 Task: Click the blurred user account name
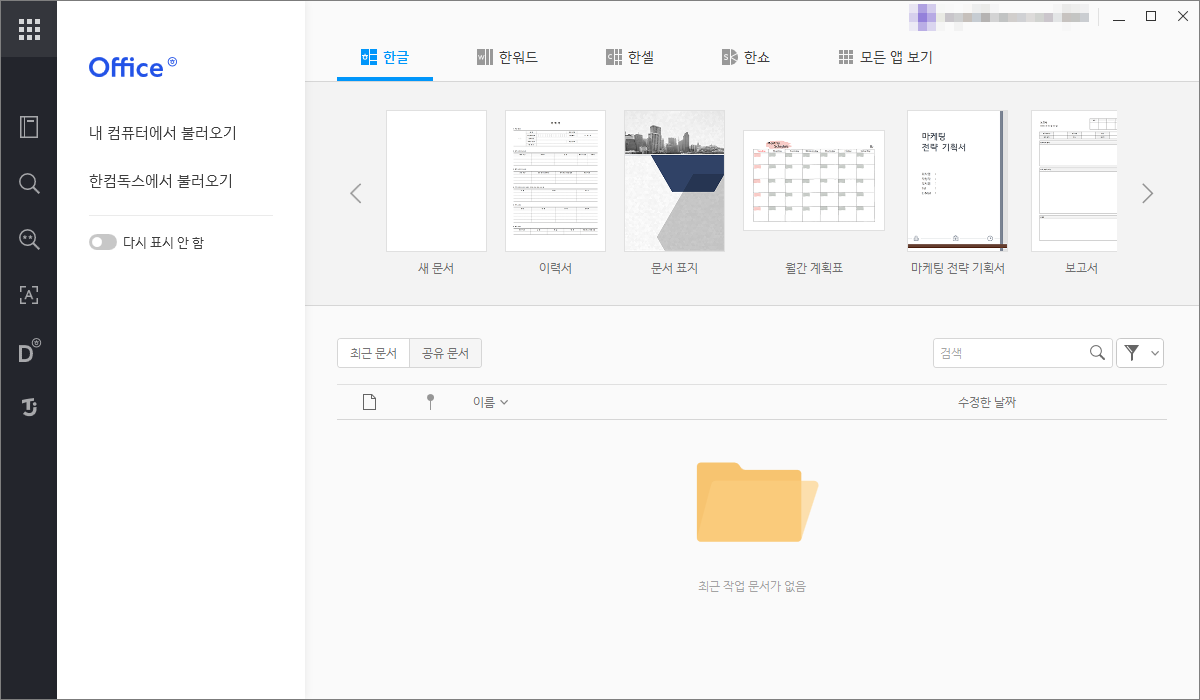[x=999, y=16]
